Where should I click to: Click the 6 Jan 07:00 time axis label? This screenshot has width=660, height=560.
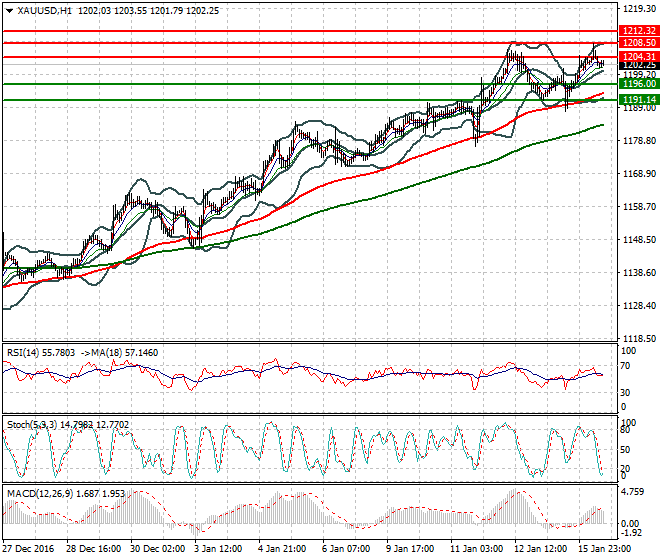[346, 549]
